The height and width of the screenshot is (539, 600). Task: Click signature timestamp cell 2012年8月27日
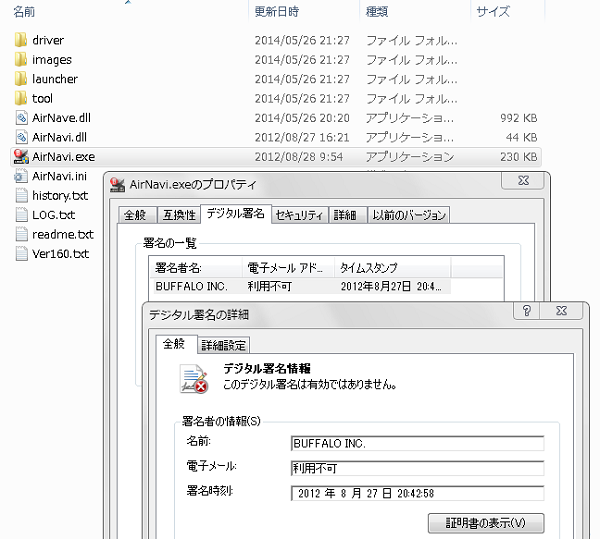click(x=391, y=286)
